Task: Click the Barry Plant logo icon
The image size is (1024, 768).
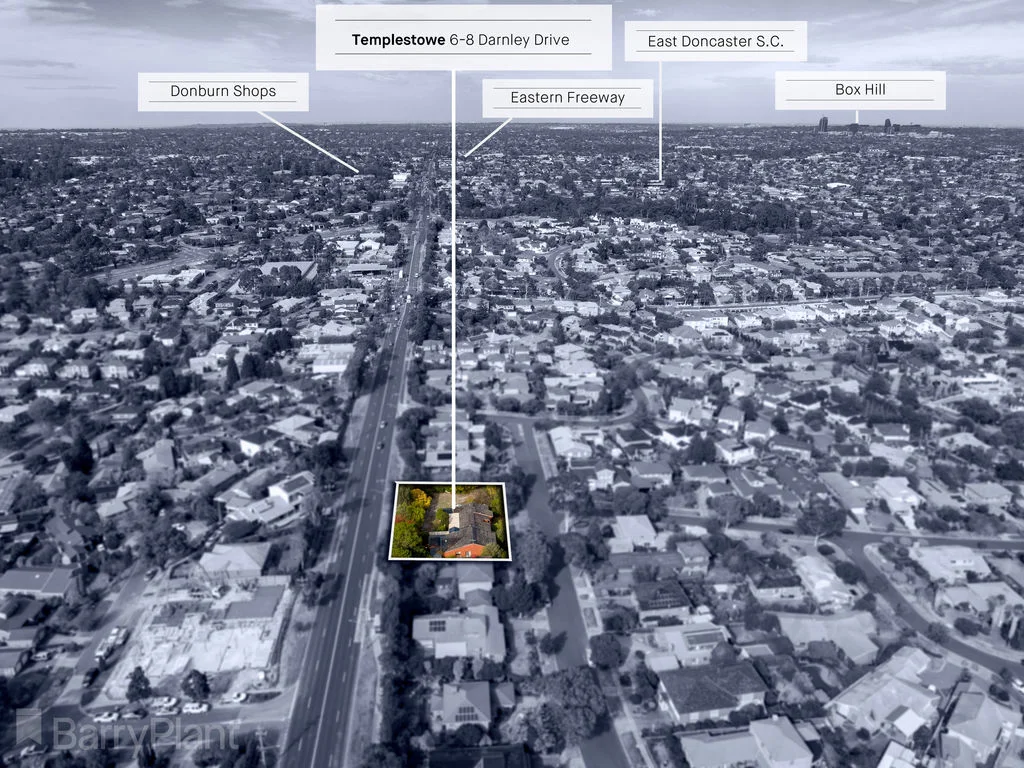Action: tap(29, 727)
